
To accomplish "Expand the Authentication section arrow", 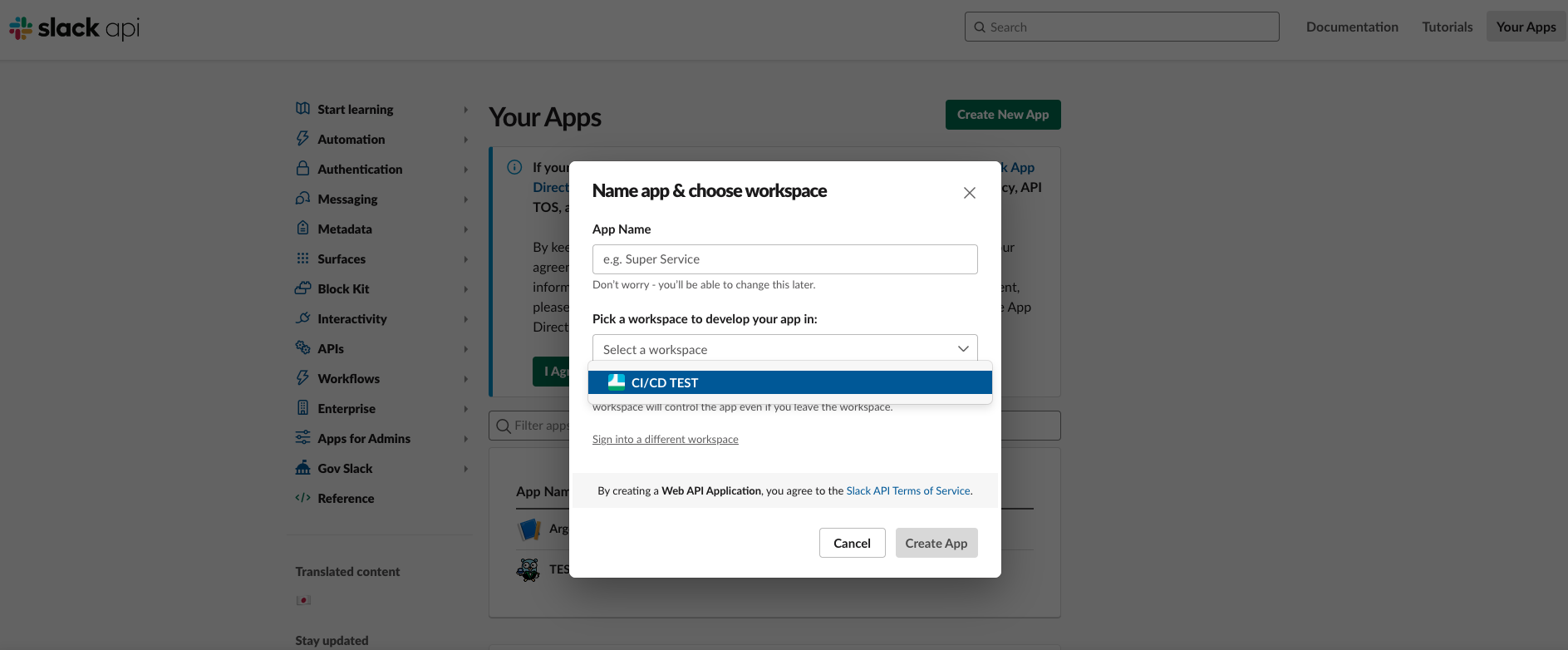I will 465,170.
